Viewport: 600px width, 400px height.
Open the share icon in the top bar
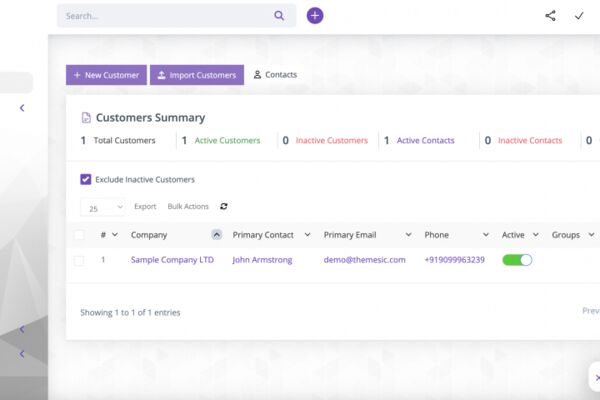click(x=550, y=16)
